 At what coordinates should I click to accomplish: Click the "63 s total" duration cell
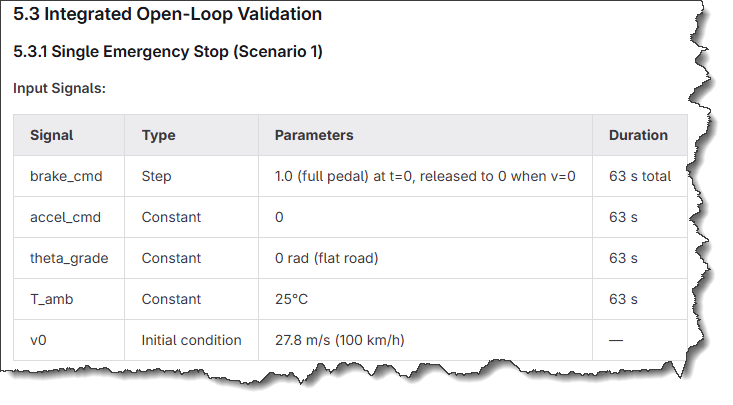click(639, 176)
